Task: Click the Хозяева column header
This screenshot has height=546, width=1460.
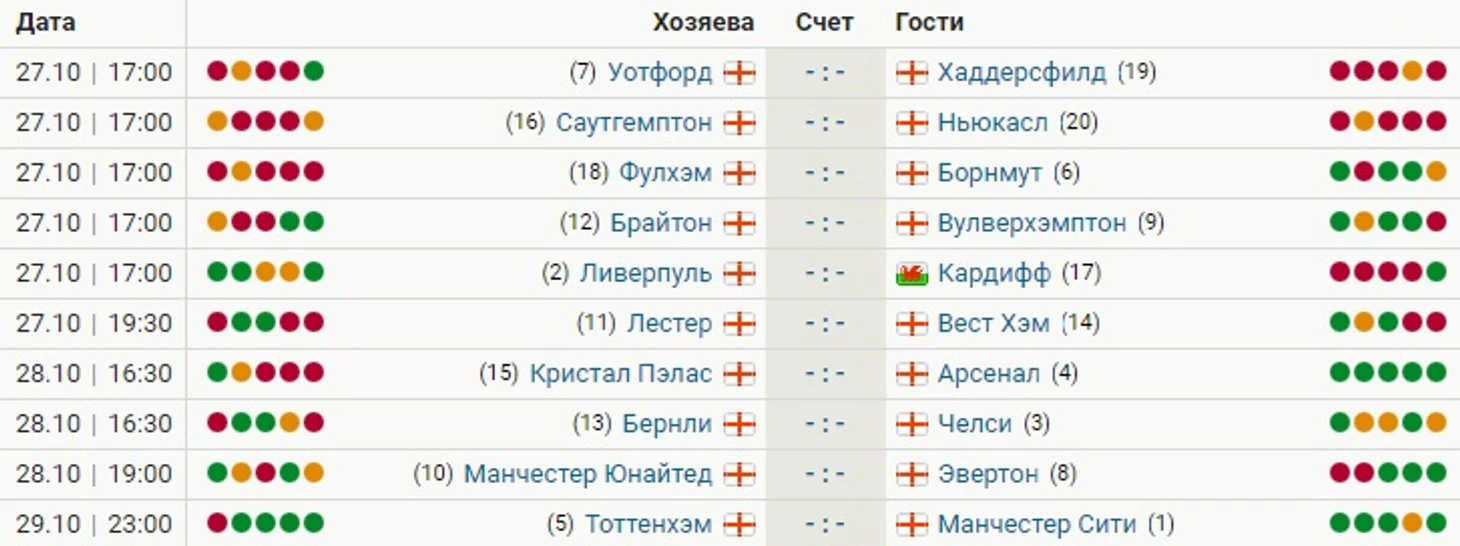Action: pyautogui.click(x=704, y=22)
